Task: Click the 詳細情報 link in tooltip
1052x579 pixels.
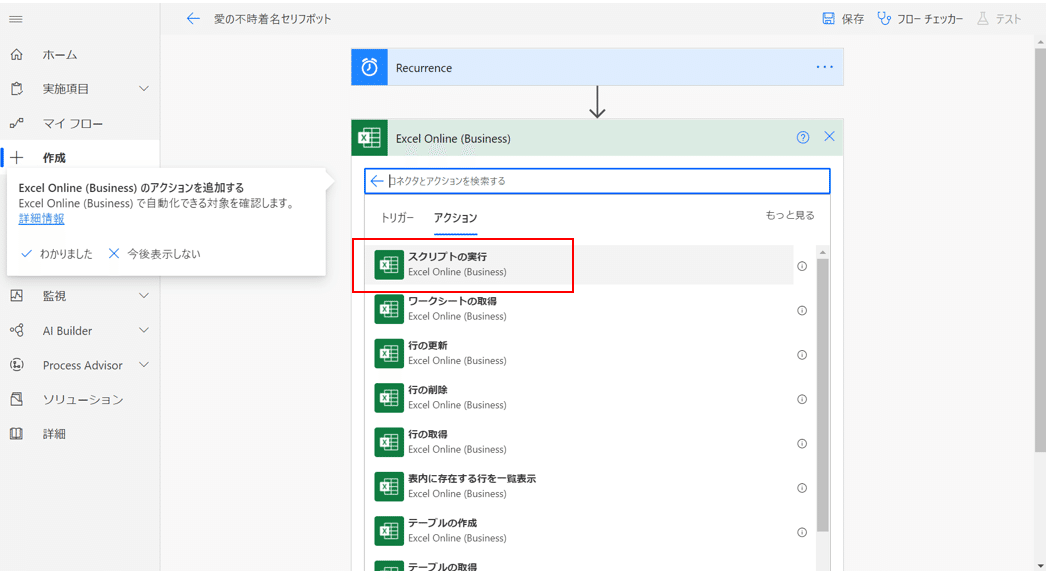Action: (x=42, y=219)
